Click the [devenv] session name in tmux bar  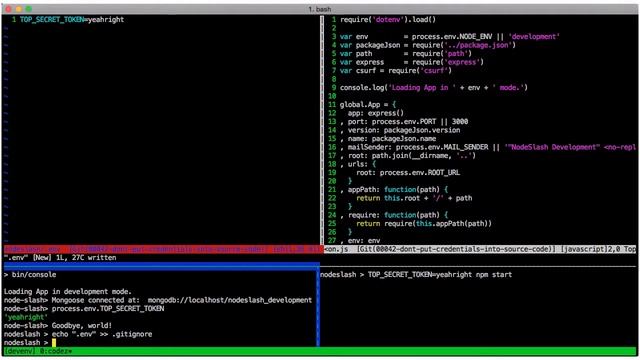coord(19,351)
